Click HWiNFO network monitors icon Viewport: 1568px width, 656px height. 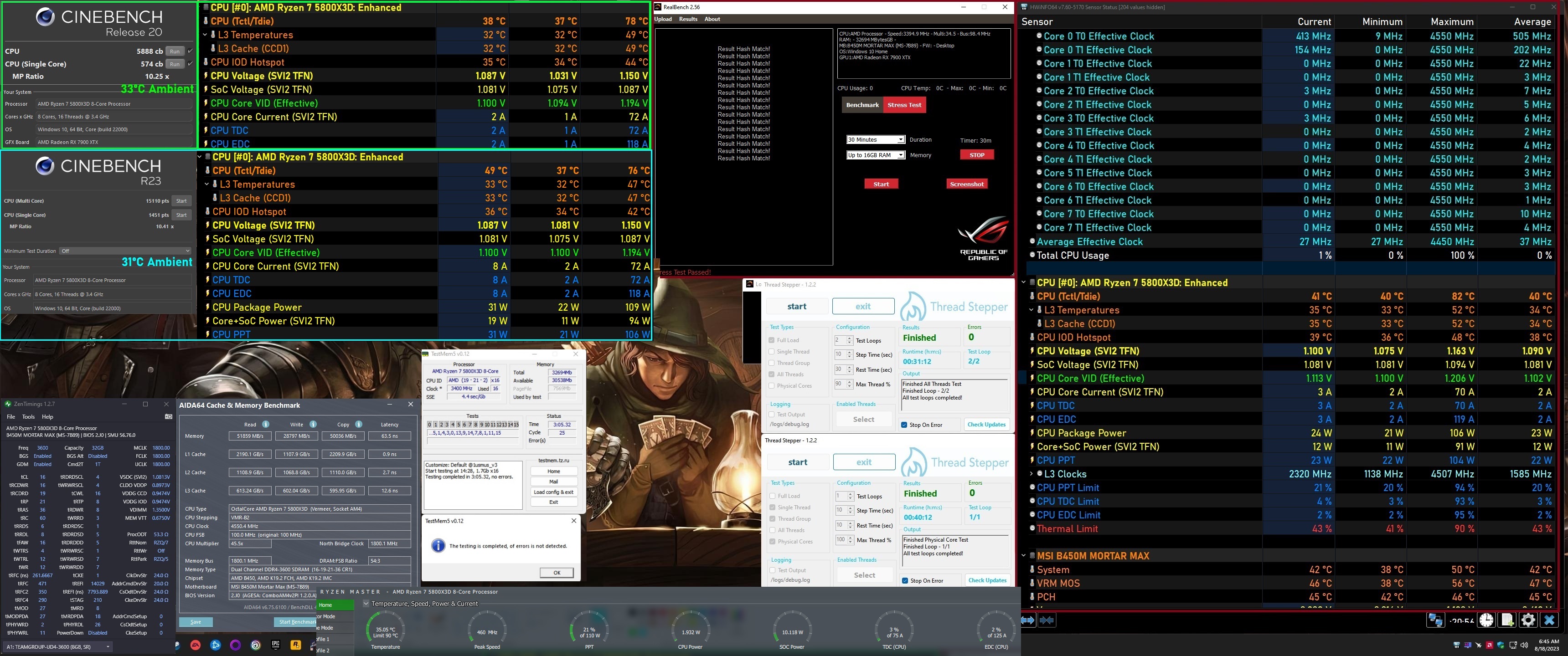[x=1435, y=620]
